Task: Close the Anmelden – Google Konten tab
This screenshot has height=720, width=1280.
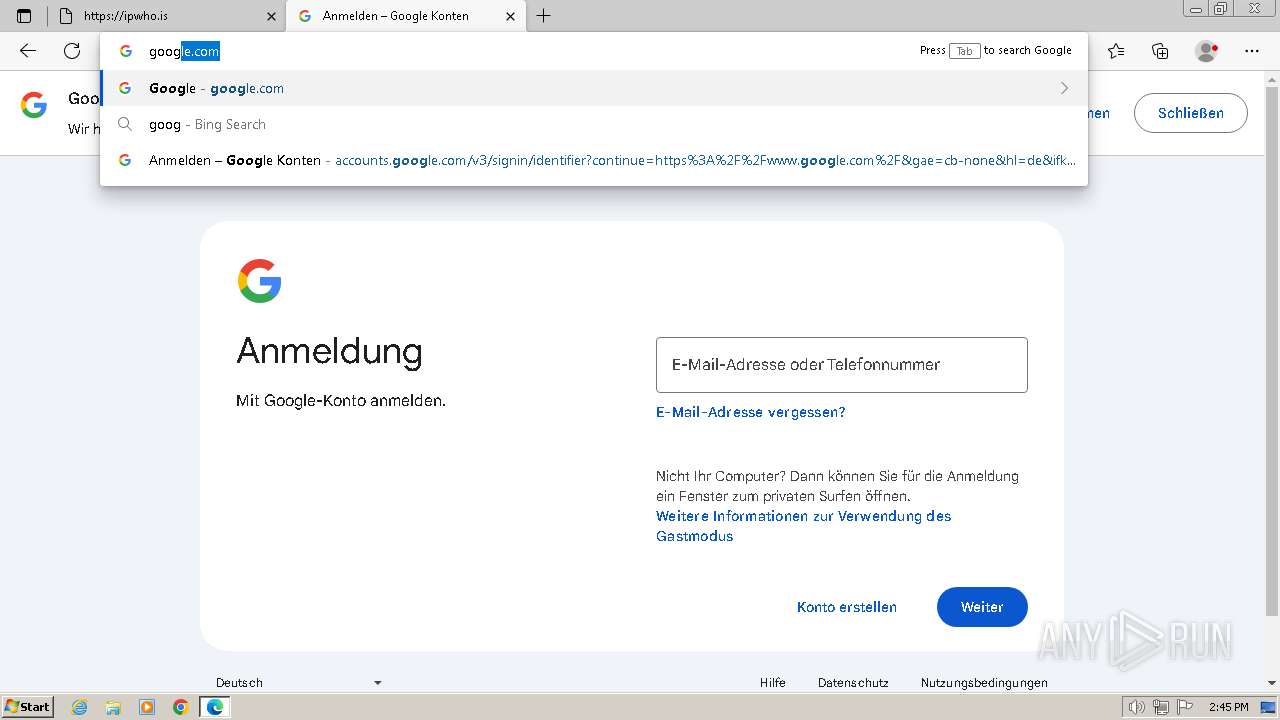Action: [x=510, y=16]
